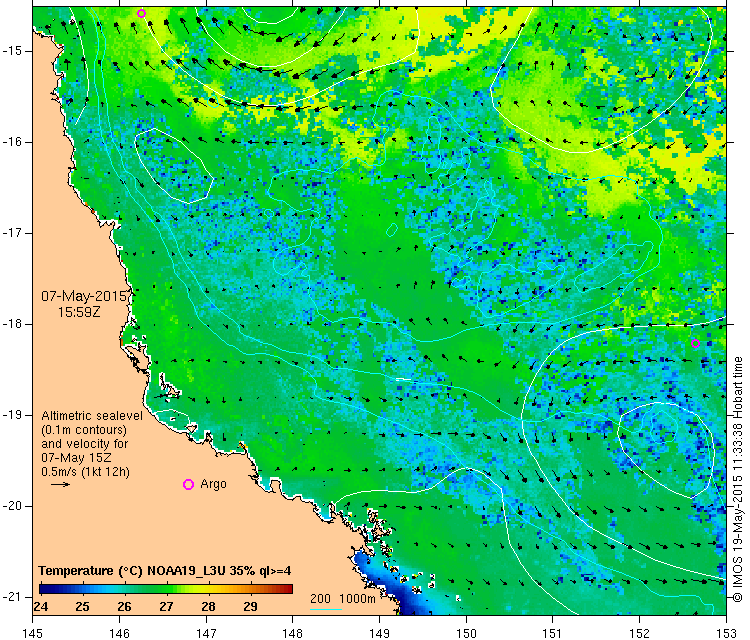The width and height of the screenshot is (750, 640).
Task: Click latitude axis label '-18'
Action: click(x=11, y=324)
